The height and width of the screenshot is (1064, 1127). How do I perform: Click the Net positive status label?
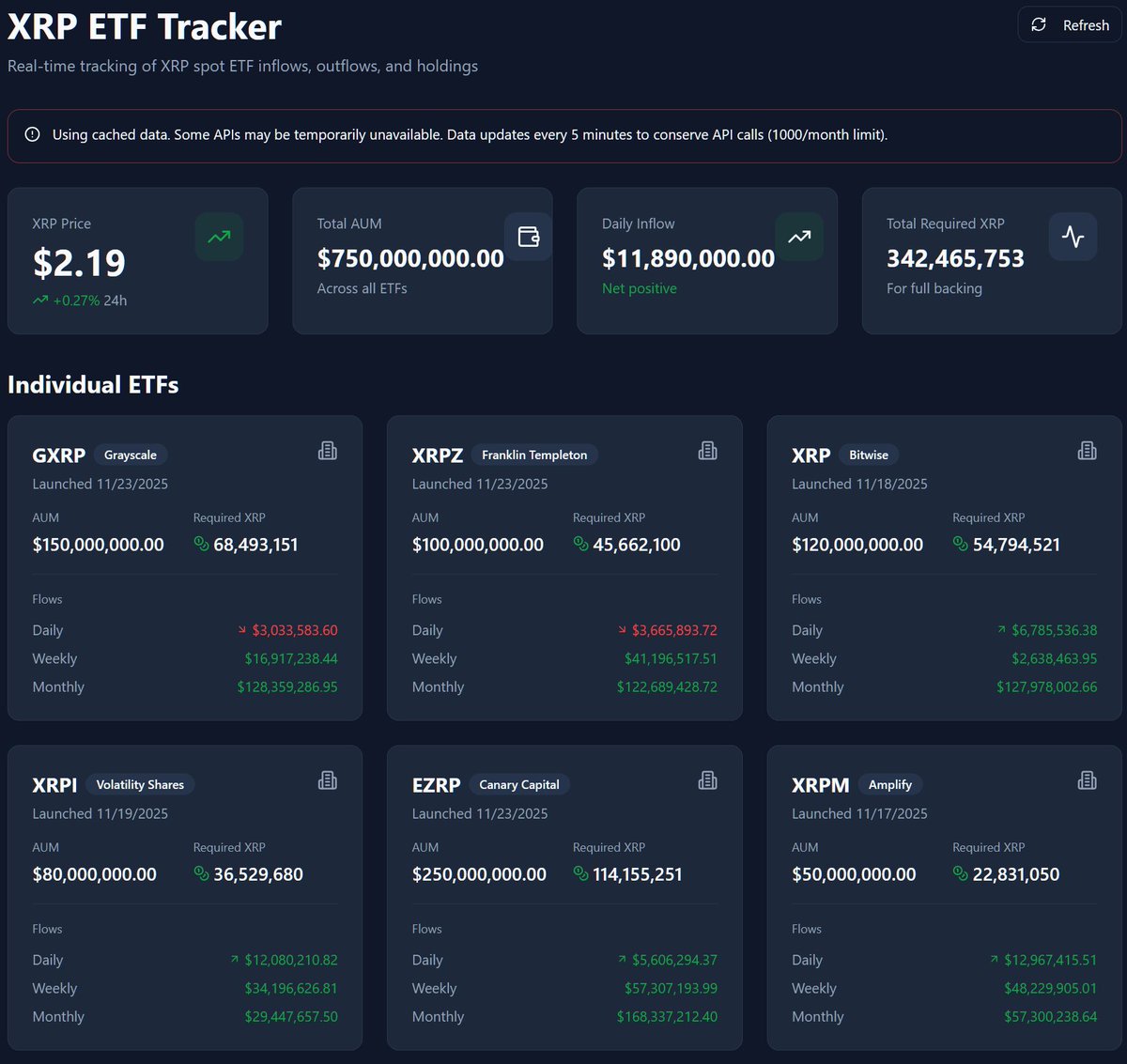(x=640, y=288)
